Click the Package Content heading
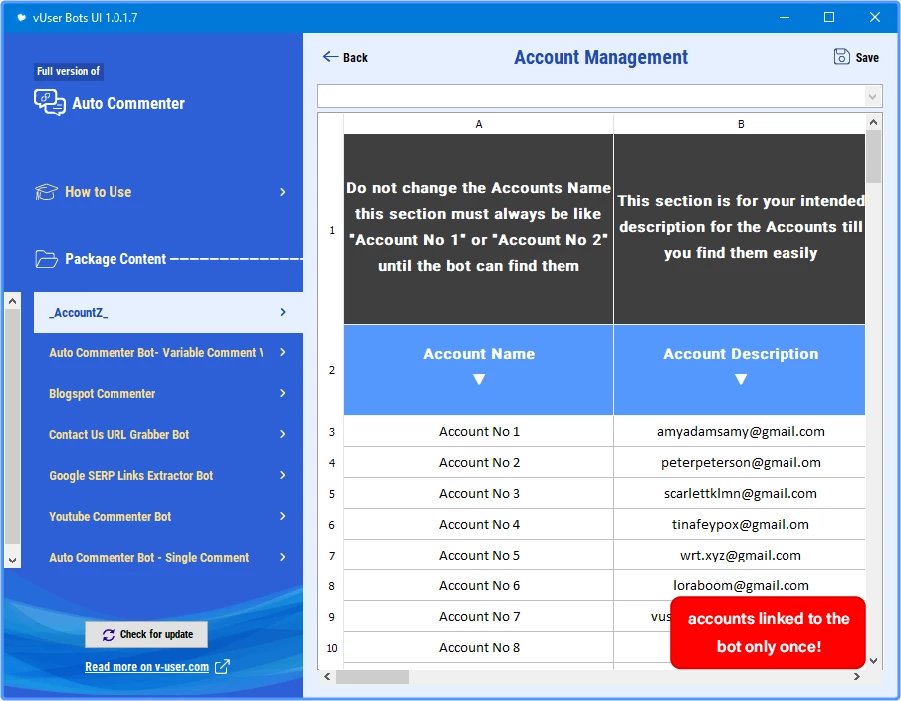Viewport: 901px width, 701px height. point(115,259)
